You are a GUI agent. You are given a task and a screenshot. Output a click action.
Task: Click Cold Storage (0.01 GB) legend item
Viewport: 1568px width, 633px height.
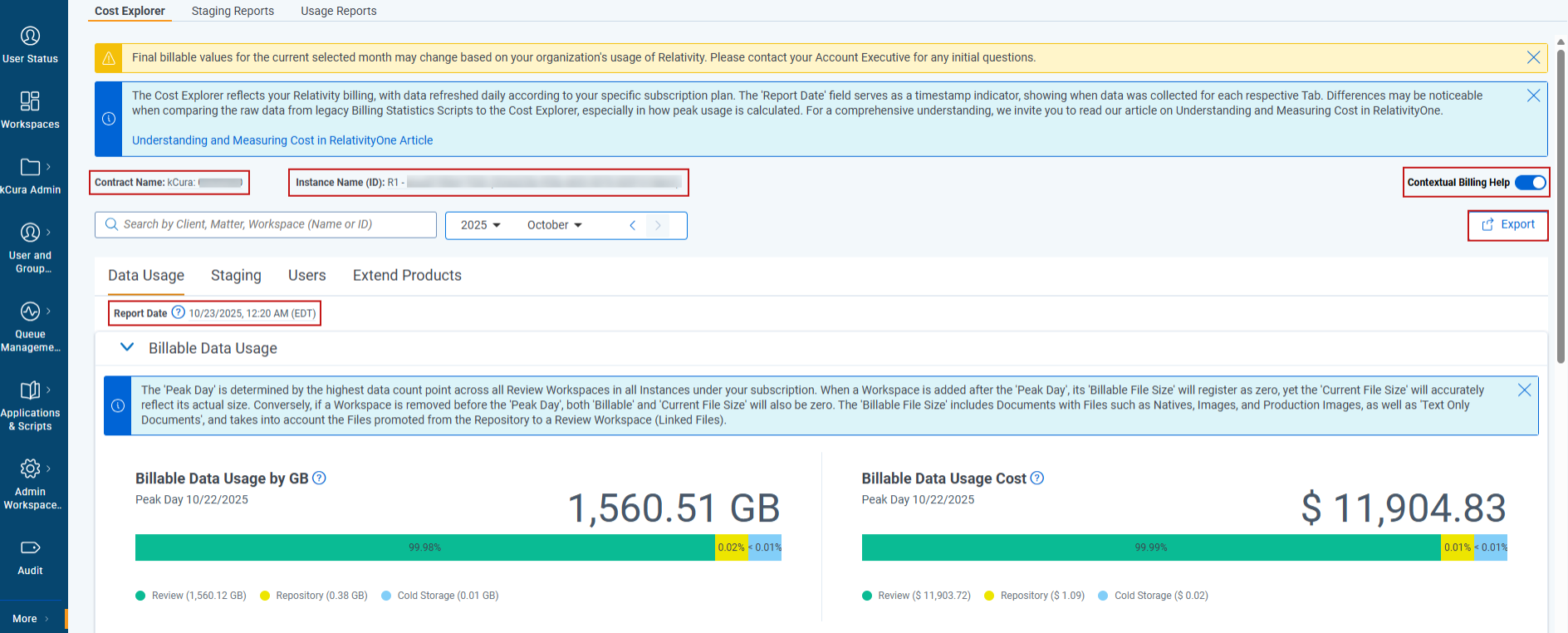440,596
